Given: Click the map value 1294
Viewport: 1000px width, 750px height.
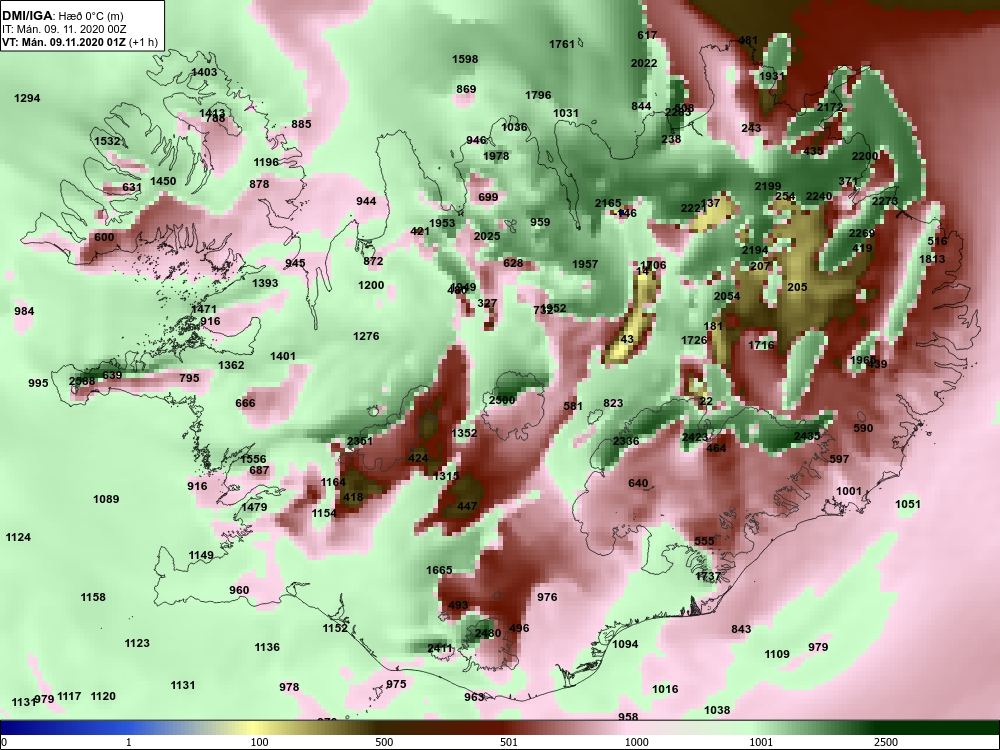Looking at the screenshot, I should [27, 98].
